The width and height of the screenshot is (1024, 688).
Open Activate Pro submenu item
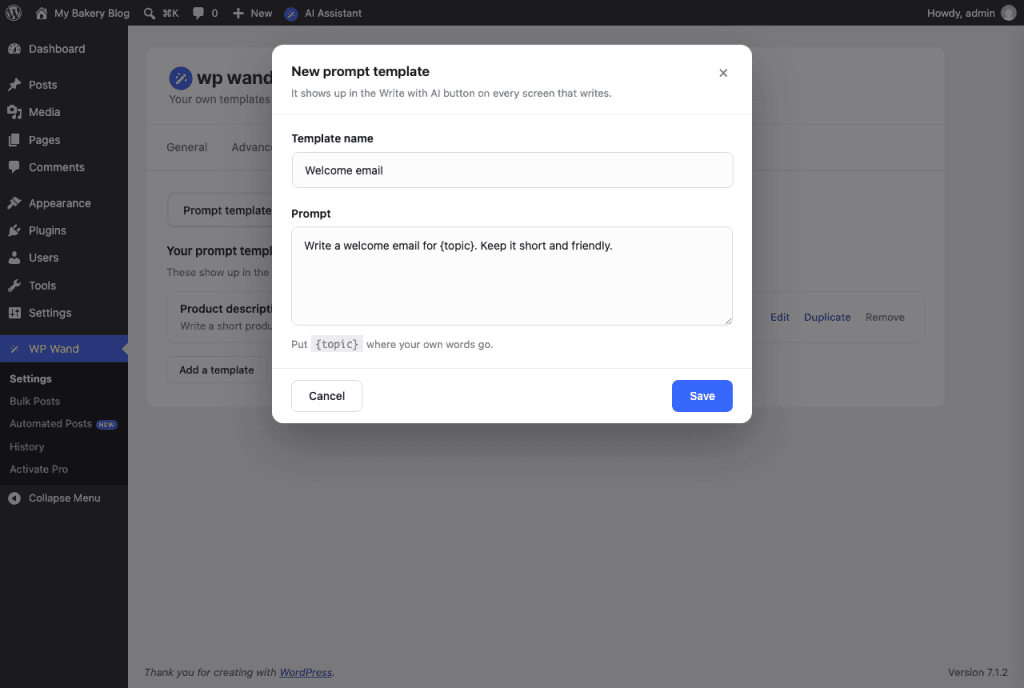point(39,469)
